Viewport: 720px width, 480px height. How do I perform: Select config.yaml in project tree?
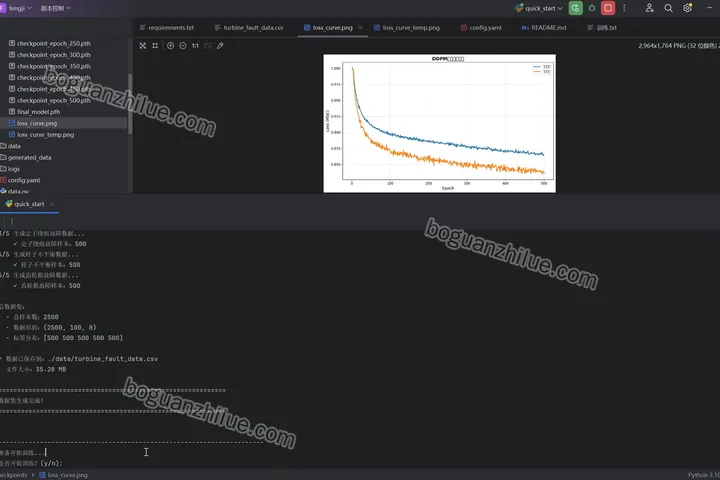click(x=24, y=180)
